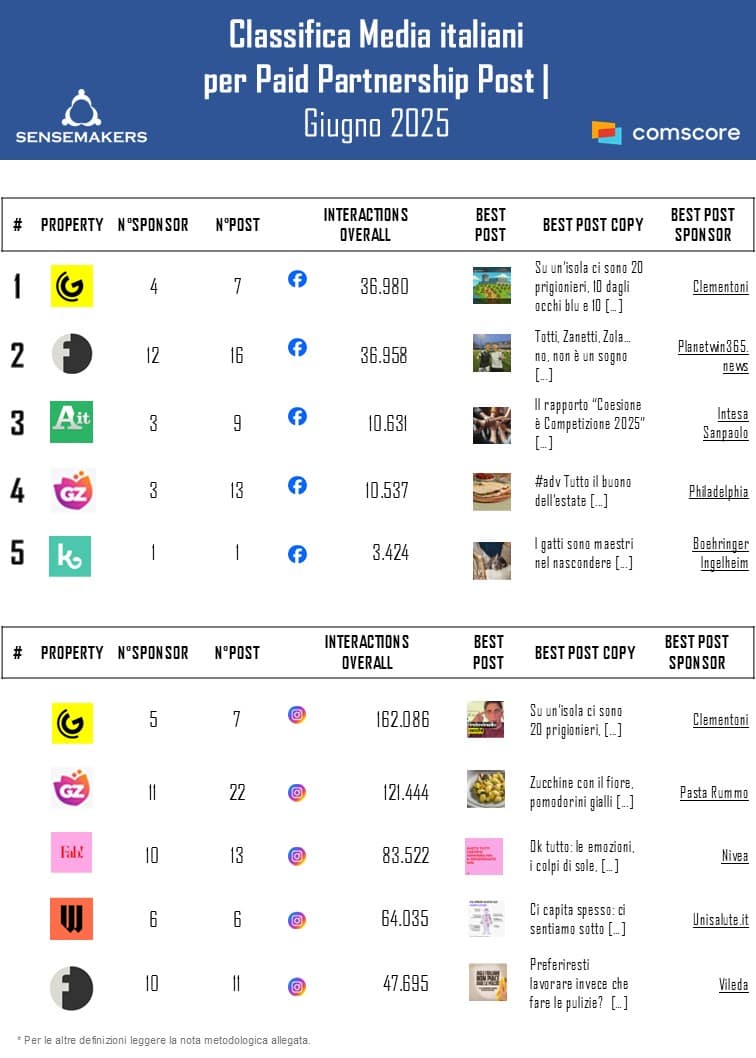Open the Nivea sponsor link

[x=733, y=856]
